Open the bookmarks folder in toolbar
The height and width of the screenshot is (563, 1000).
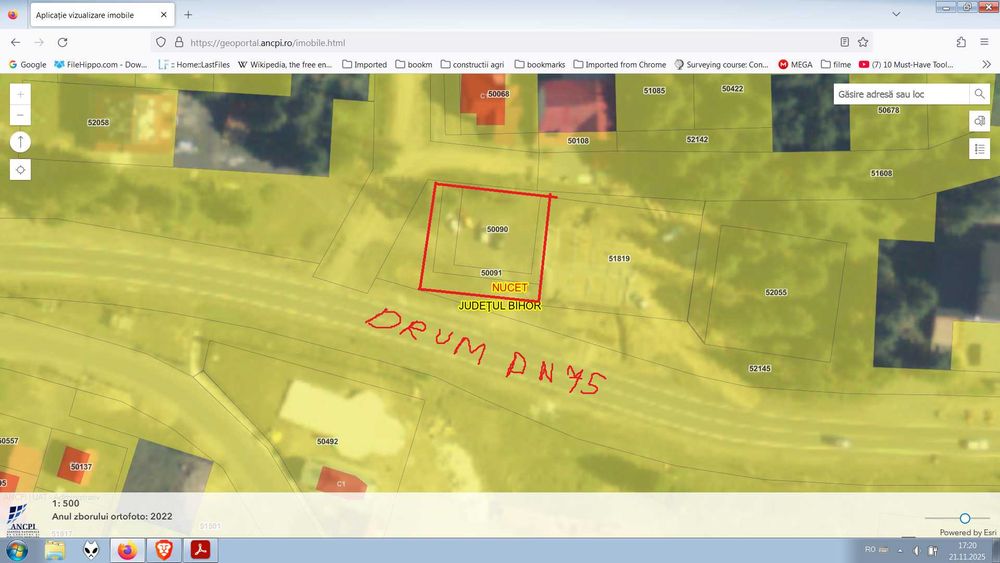tap(540, 64)
